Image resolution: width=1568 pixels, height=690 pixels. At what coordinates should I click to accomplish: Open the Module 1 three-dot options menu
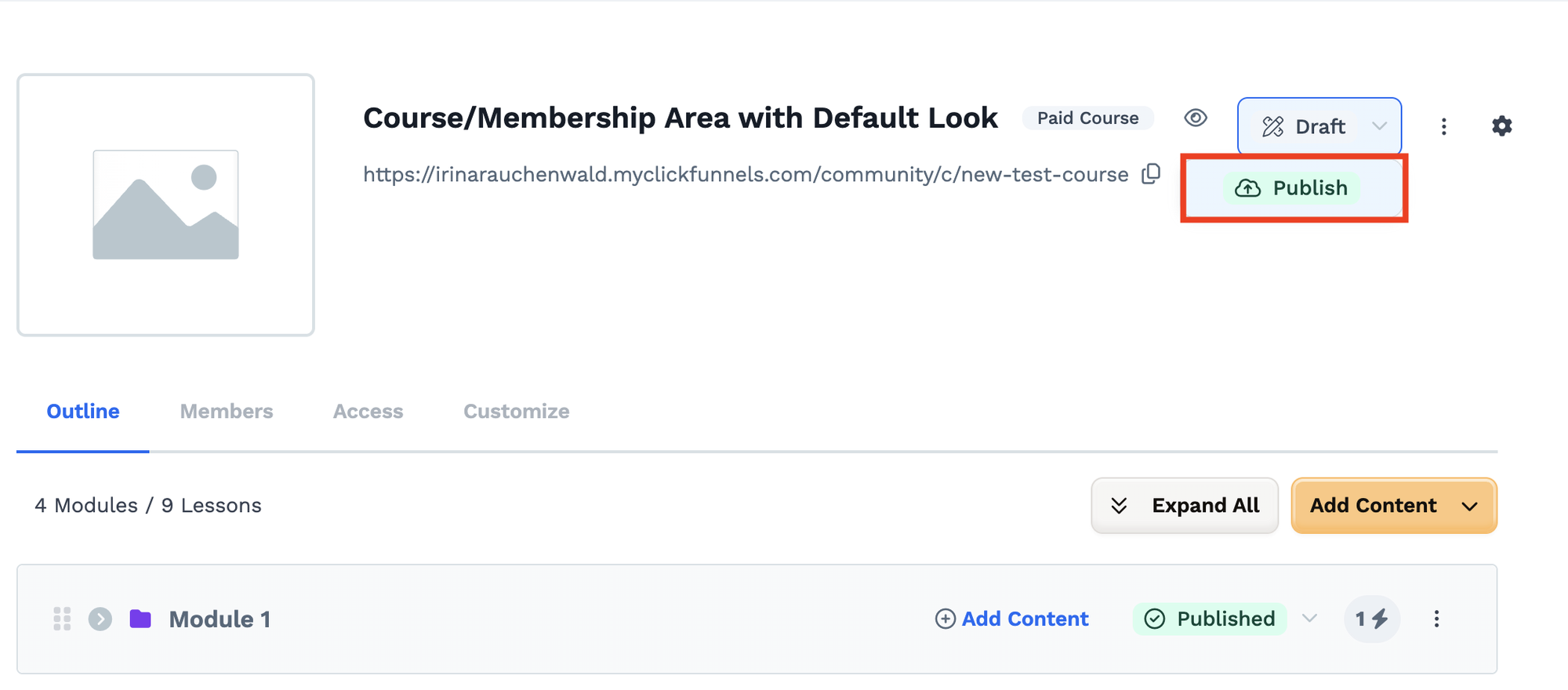[1436, 619]
